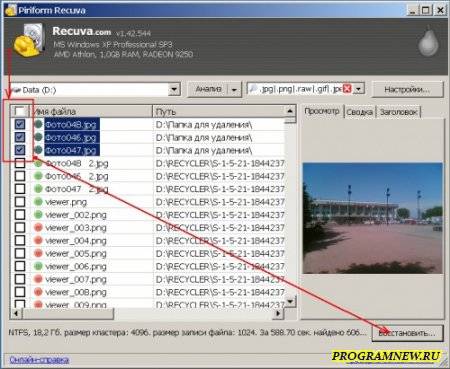Click the green status dot of viewer.png
This screenshot has width=450, height=369.
click(39, 202)
